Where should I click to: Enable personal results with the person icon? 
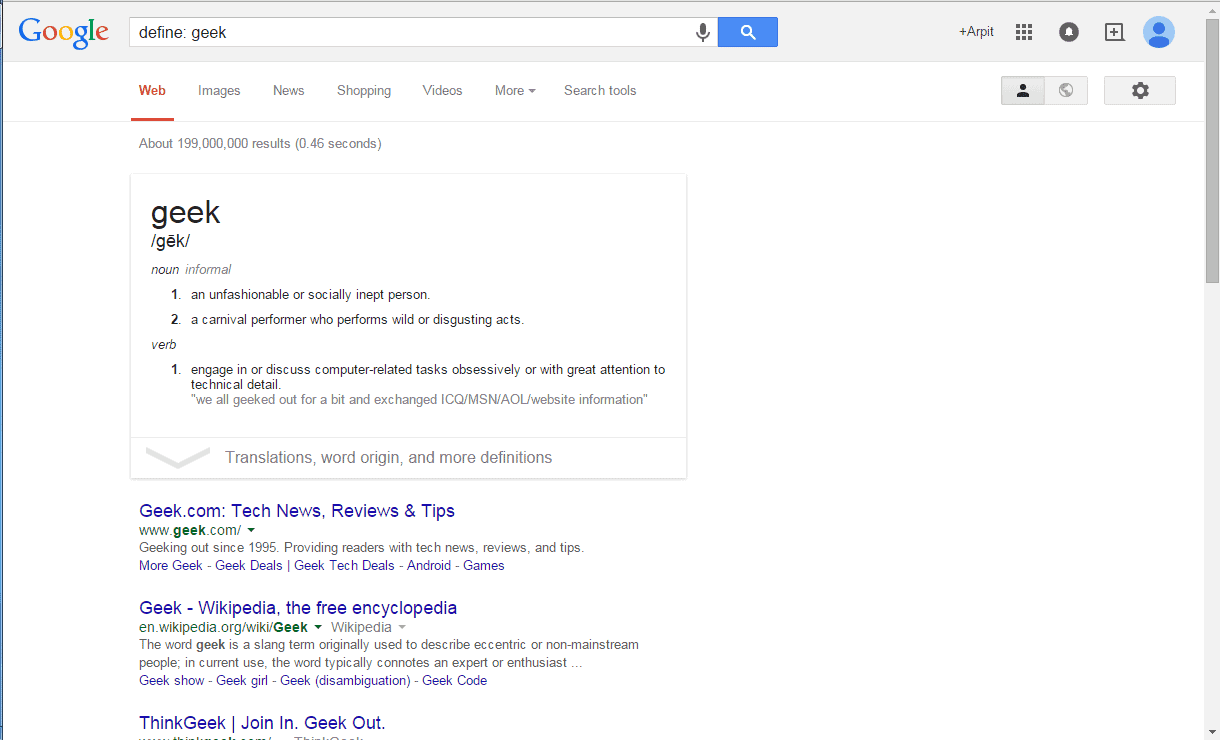[x=1022, y=90]
